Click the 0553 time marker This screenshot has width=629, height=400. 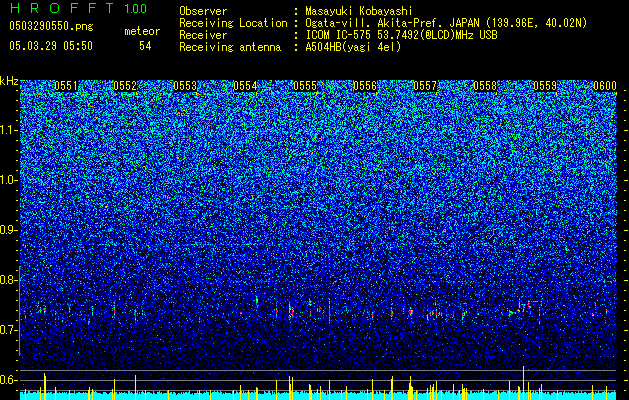click(x=185, y=86)
